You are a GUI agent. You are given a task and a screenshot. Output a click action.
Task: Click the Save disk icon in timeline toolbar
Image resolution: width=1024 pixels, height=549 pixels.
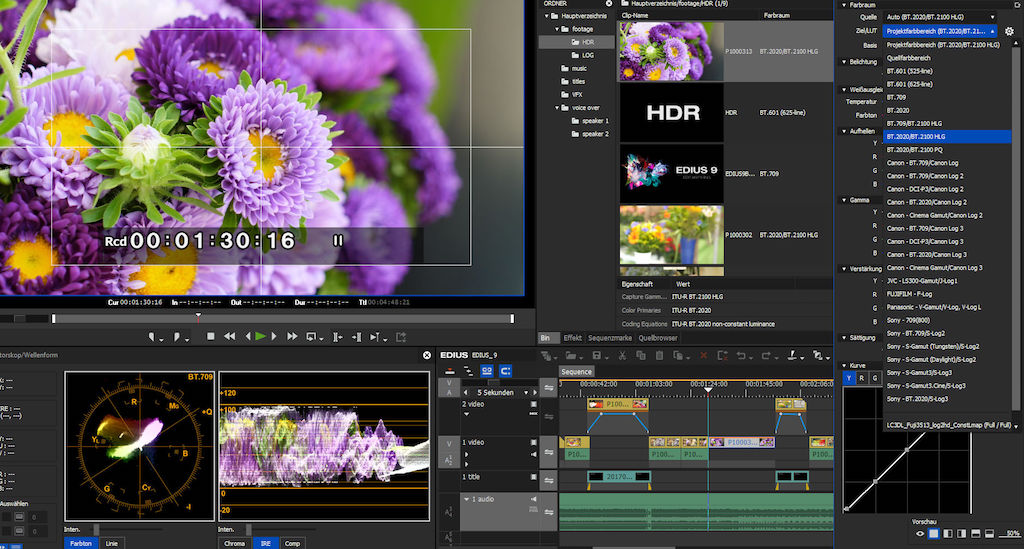click(597, 356)
